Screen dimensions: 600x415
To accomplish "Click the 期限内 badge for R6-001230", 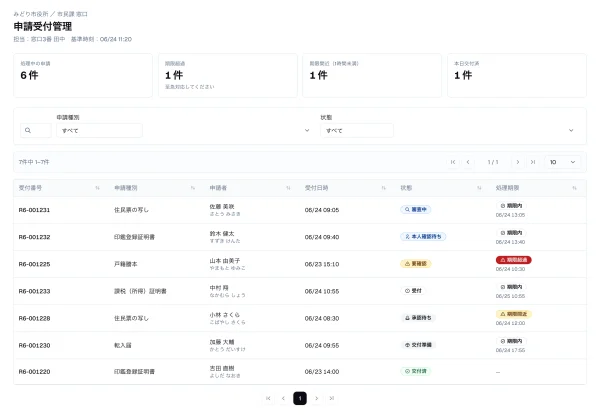I will pos(511,341).
